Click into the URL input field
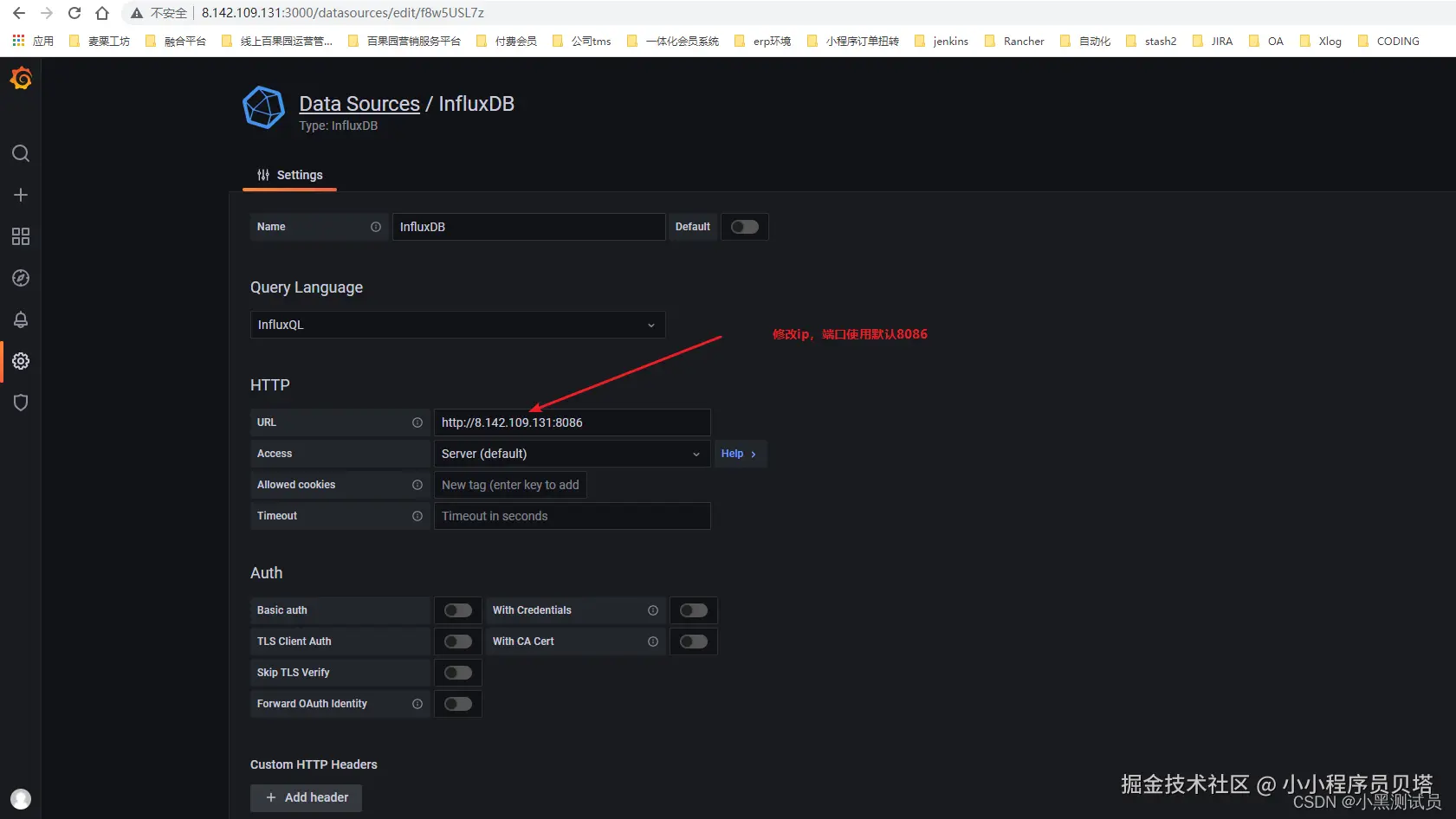This screenshot has height=819, width=1456. click(573, 422)
